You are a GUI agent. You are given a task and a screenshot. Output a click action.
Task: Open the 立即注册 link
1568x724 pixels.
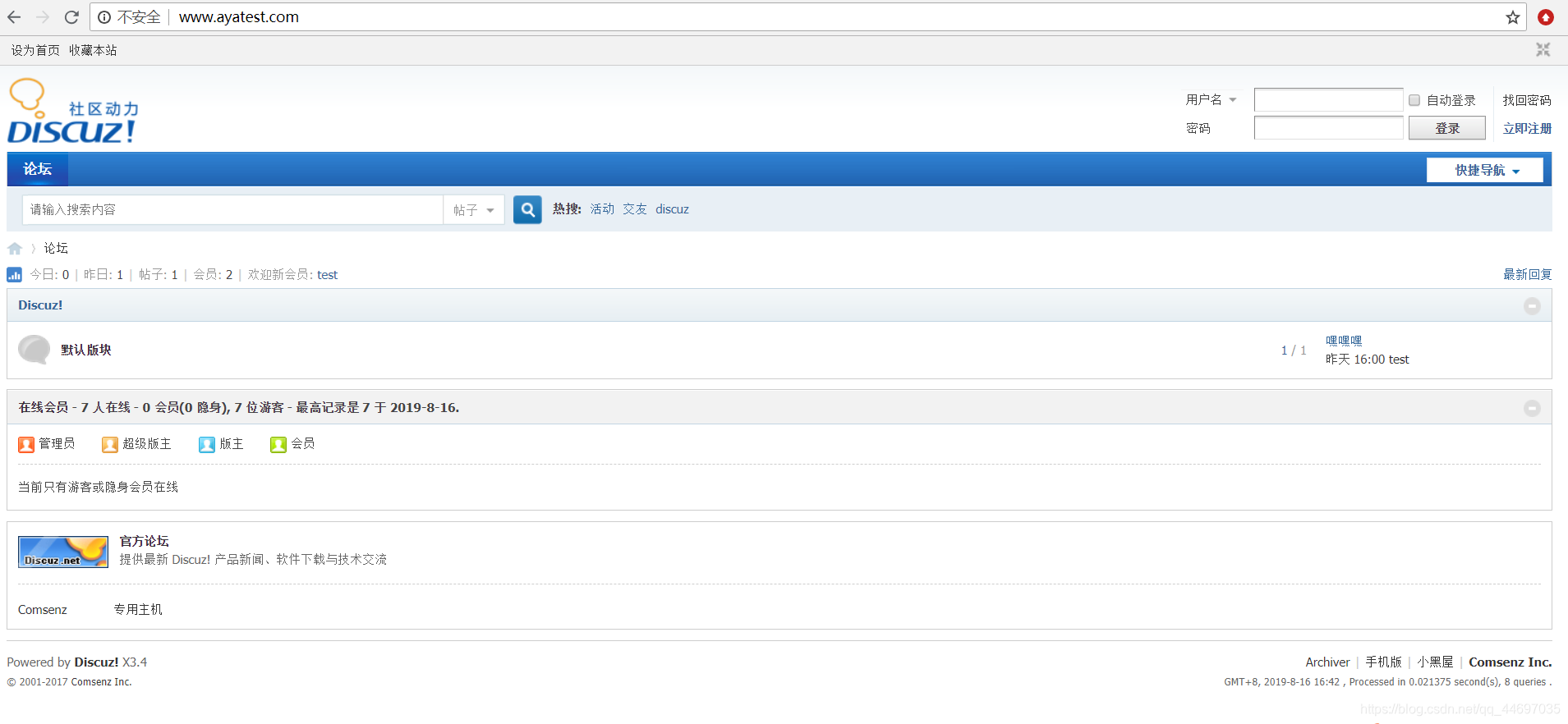point(1527,128)
